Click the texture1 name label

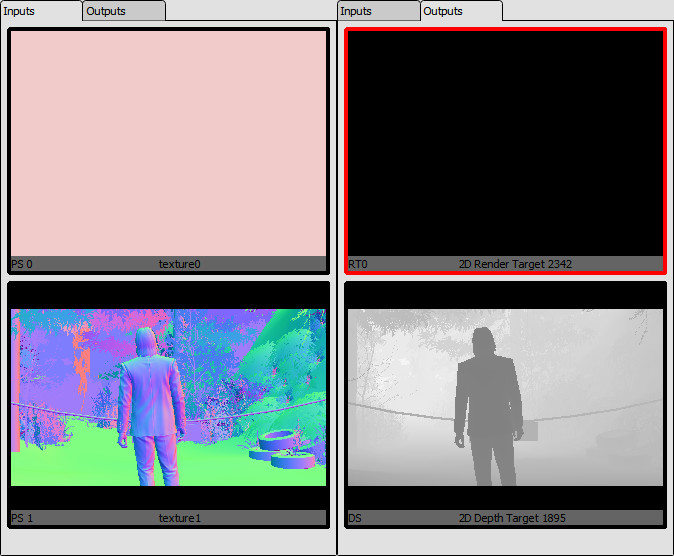180,518
